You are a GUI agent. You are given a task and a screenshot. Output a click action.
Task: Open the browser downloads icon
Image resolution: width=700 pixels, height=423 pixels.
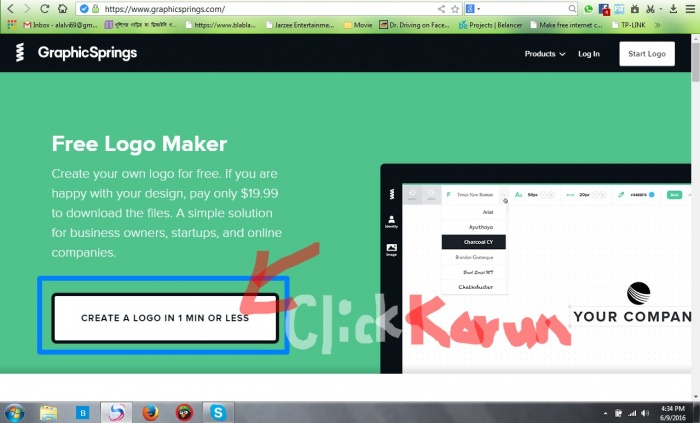673,8
